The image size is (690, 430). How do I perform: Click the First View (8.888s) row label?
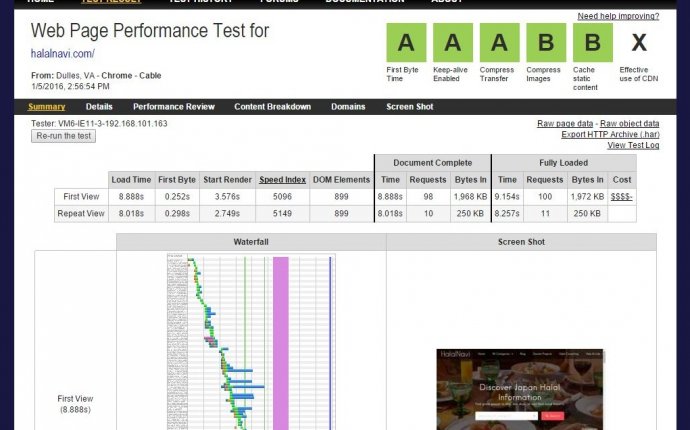(75, 404)
